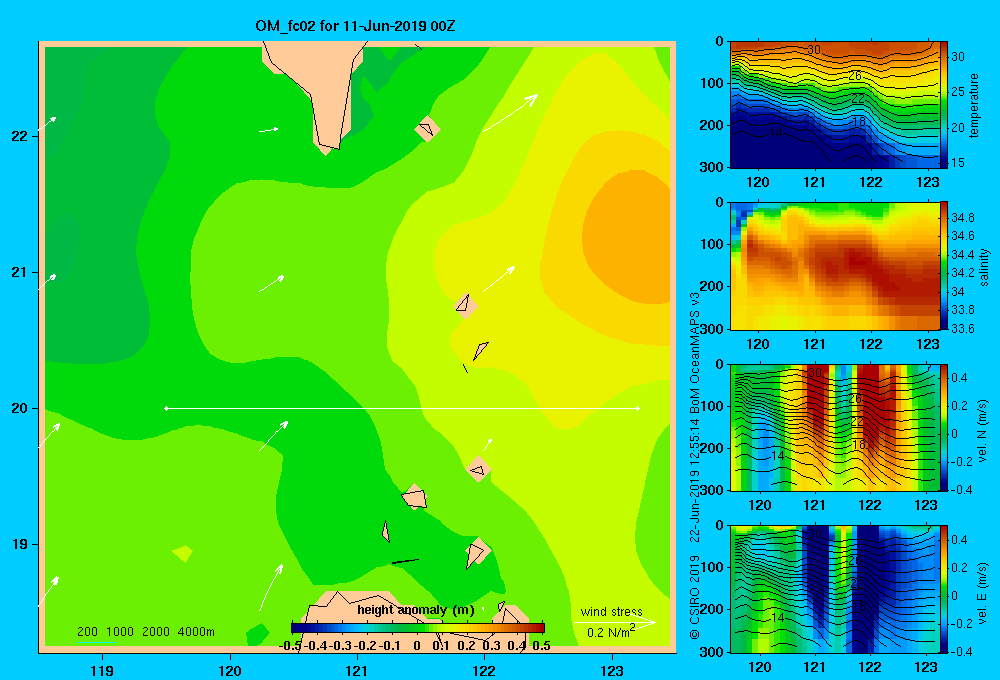The height and width of the screenshot is (680, 1000).
Task: Select the eastern endpoint of the transect line
Action: tap(638, 408)
